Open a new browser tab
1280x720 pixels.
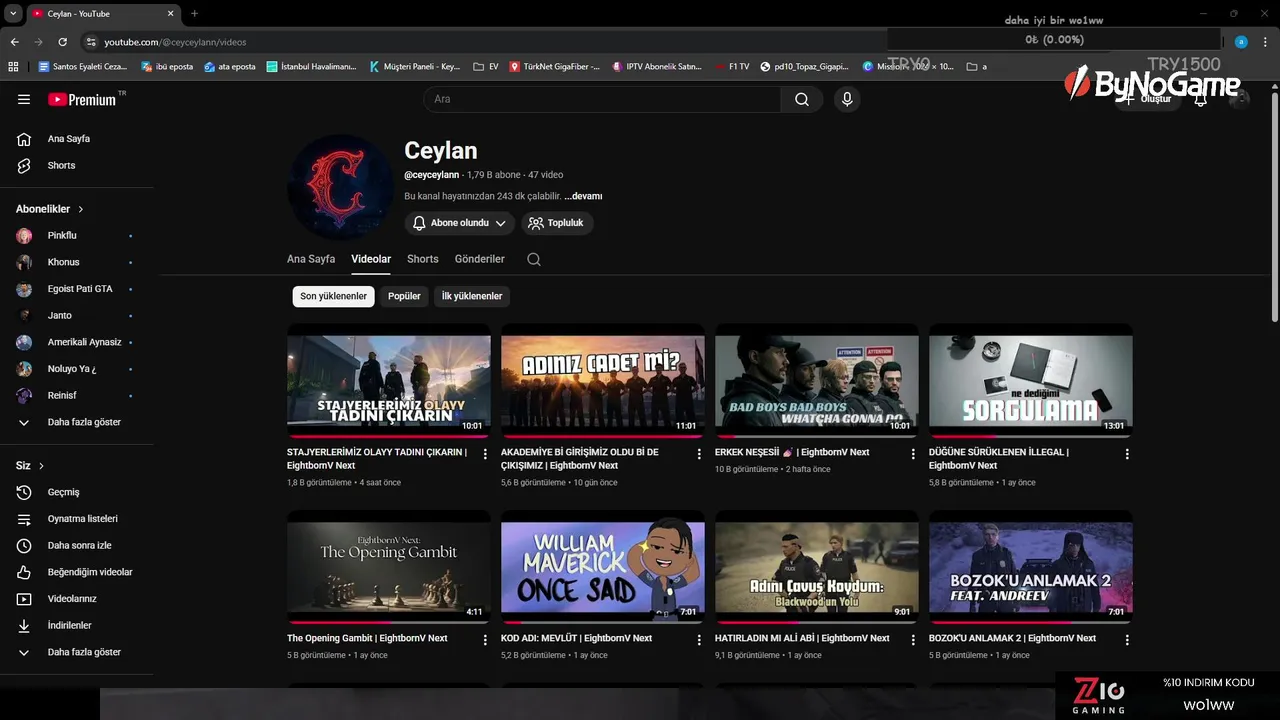(x=194, y=14)
